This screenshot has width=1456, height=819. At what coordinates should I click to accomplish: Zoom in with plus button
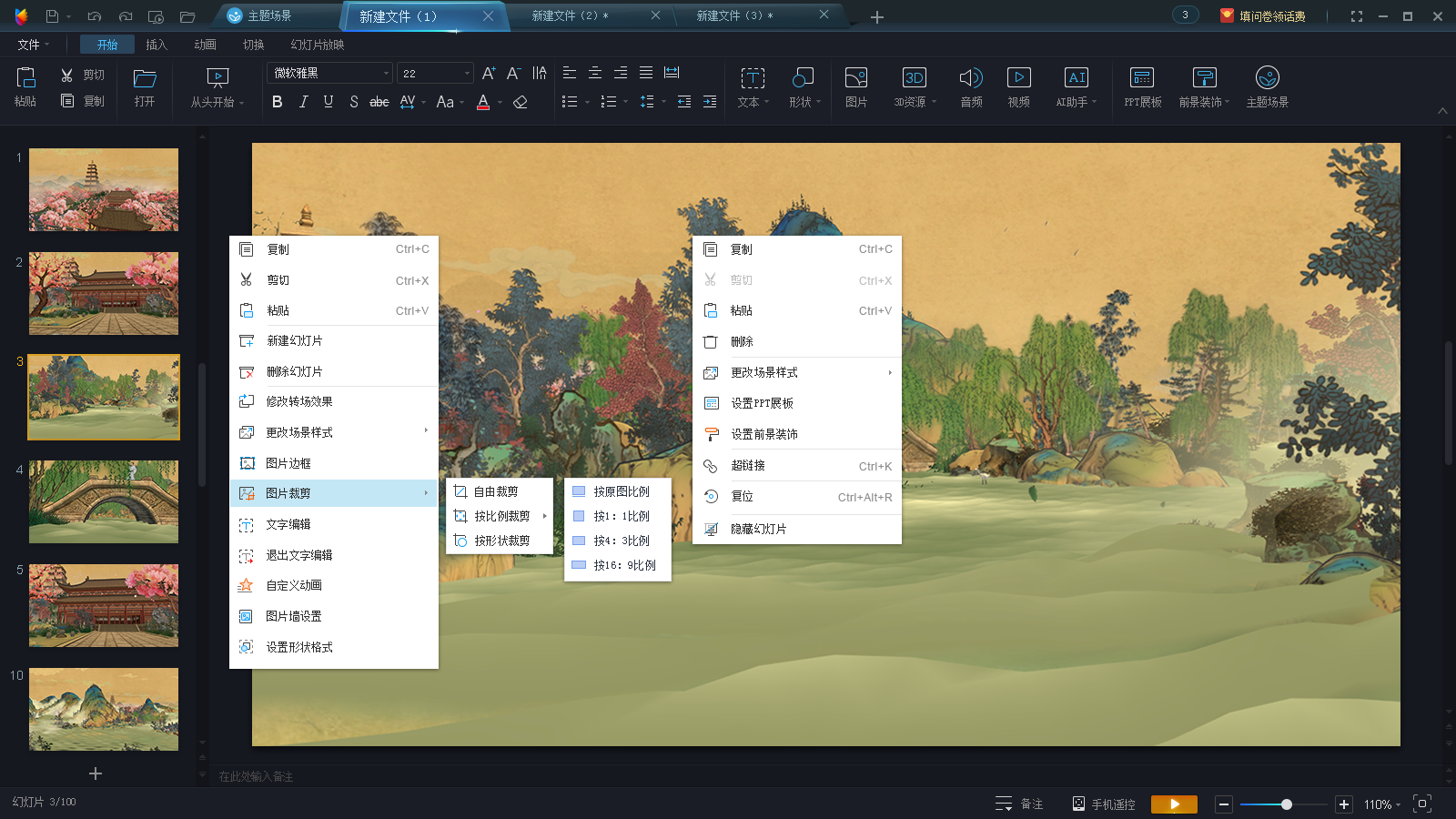(x=1344, y=804)
